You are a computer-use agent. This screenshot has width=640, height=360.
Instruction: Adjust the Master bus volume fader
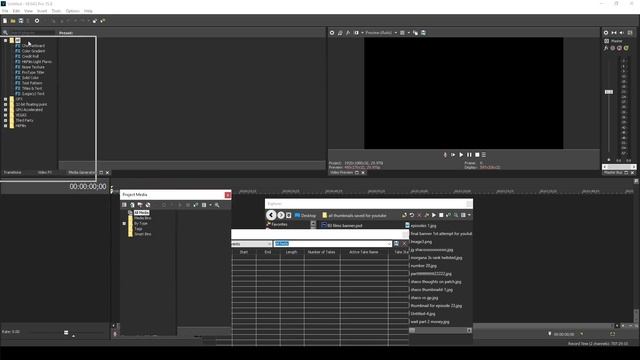(609, 92)
